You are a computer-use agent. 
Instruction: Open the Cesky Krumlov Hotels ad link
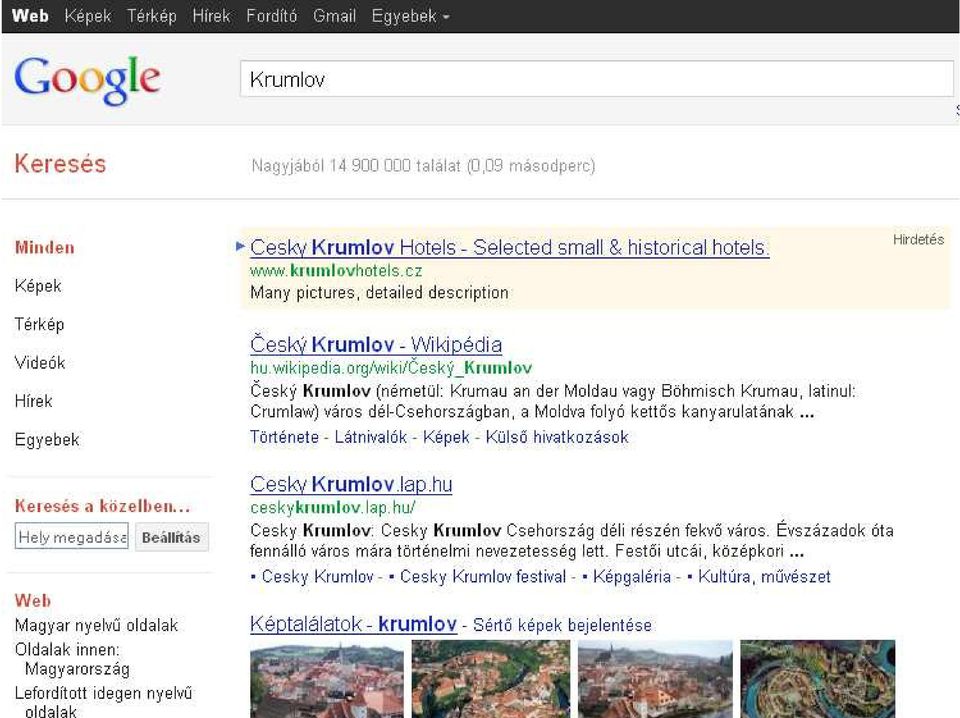pos(509,247)
